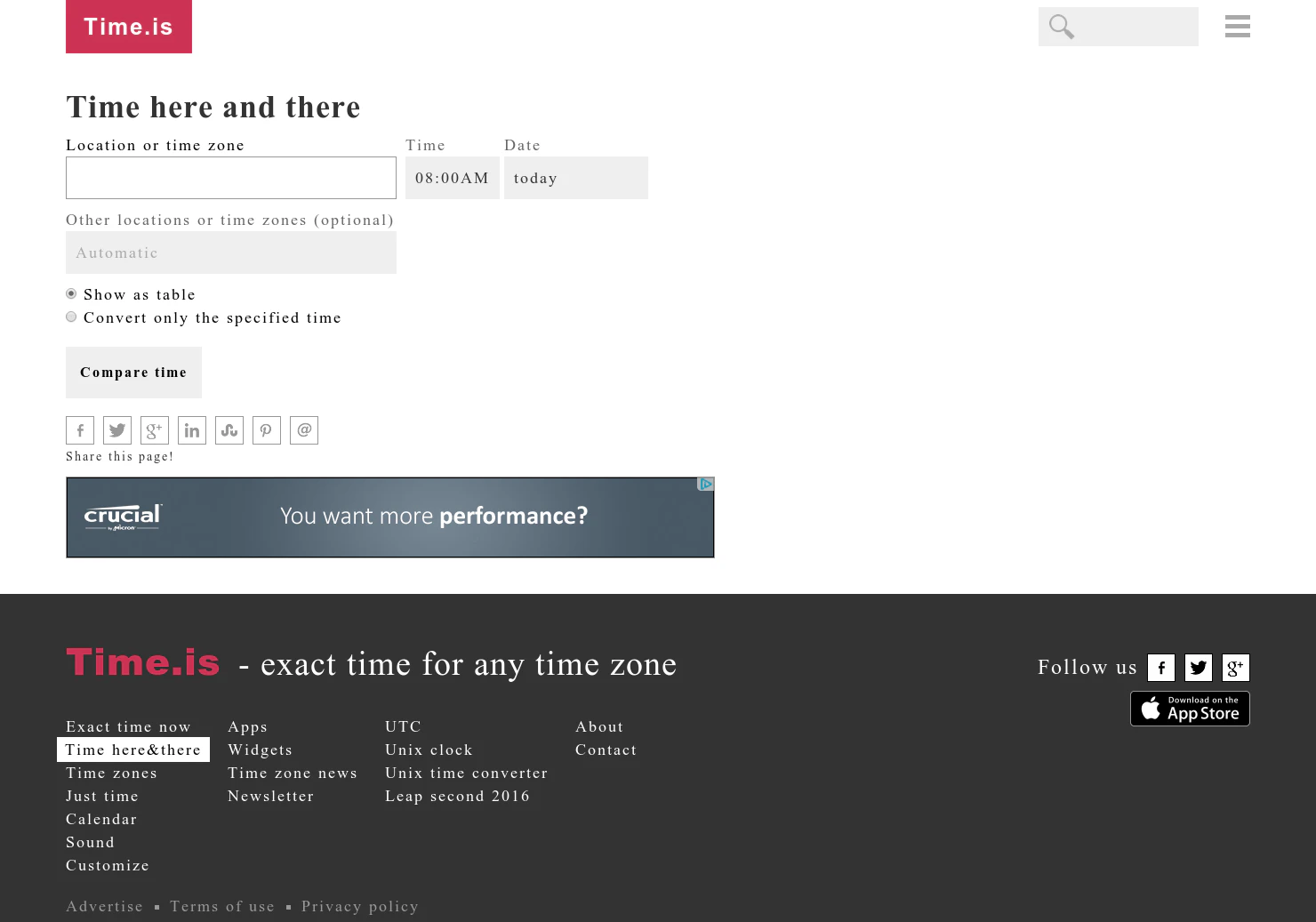The width and height of the screenshot is (1316, 922).
Task: Open the Unix time converter link
Action: pos(467,773)
